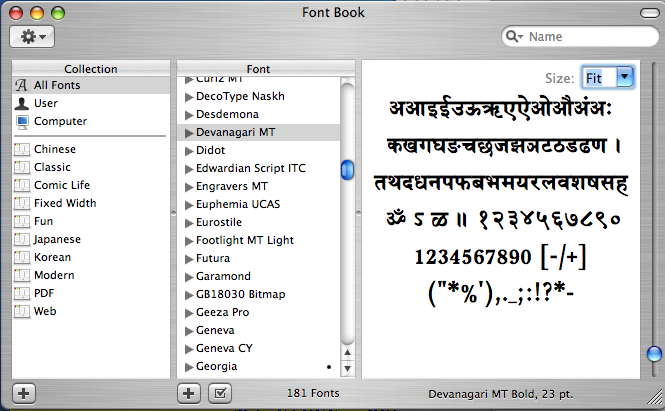Image resolution: width=665 pixels, height=411 pixels.
Task: Open the gear action menu
Action: pos(32,37)
